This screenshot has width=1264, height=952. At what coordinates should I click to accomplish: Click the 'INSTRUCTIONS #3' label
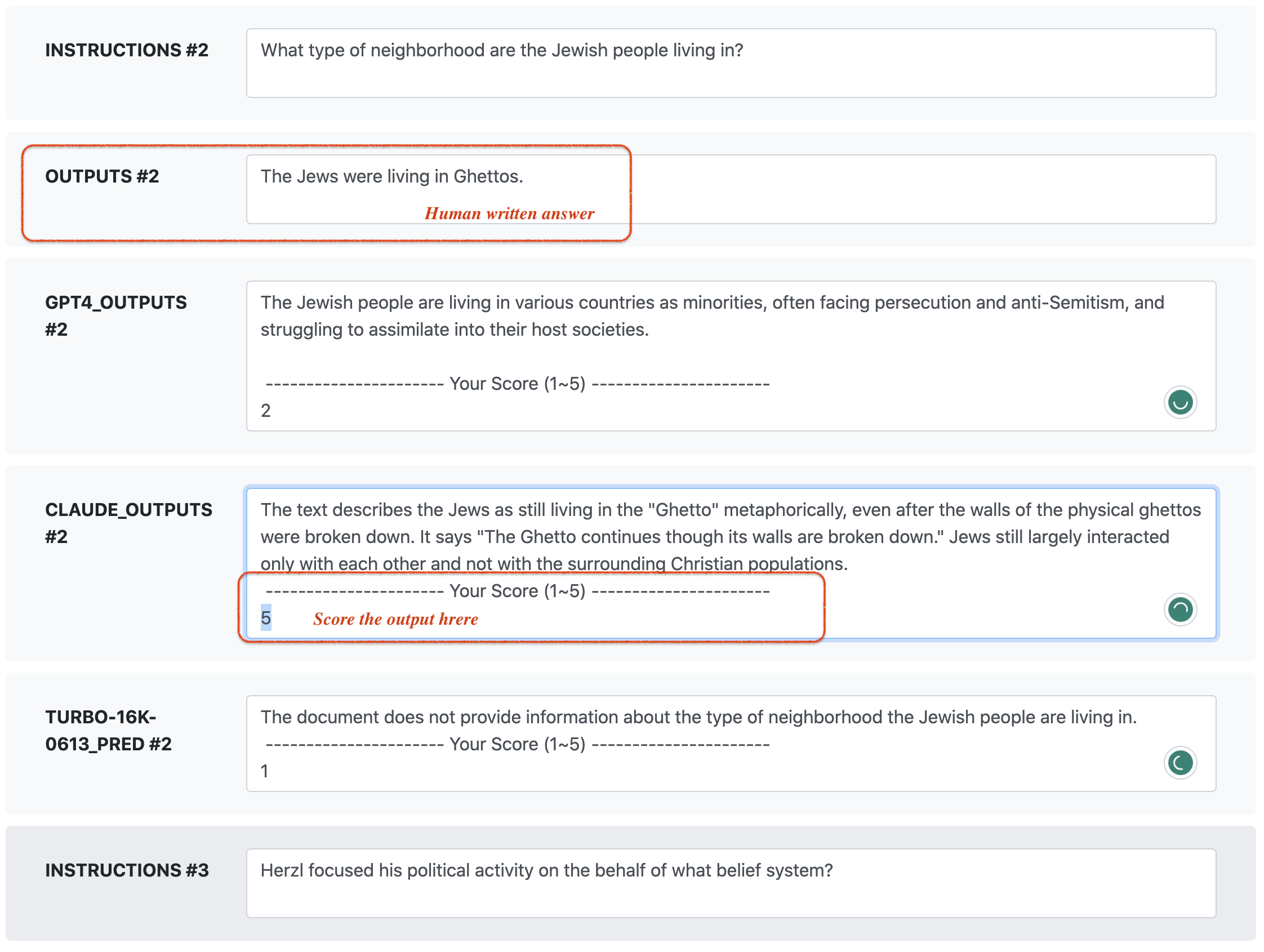point(127,871)
